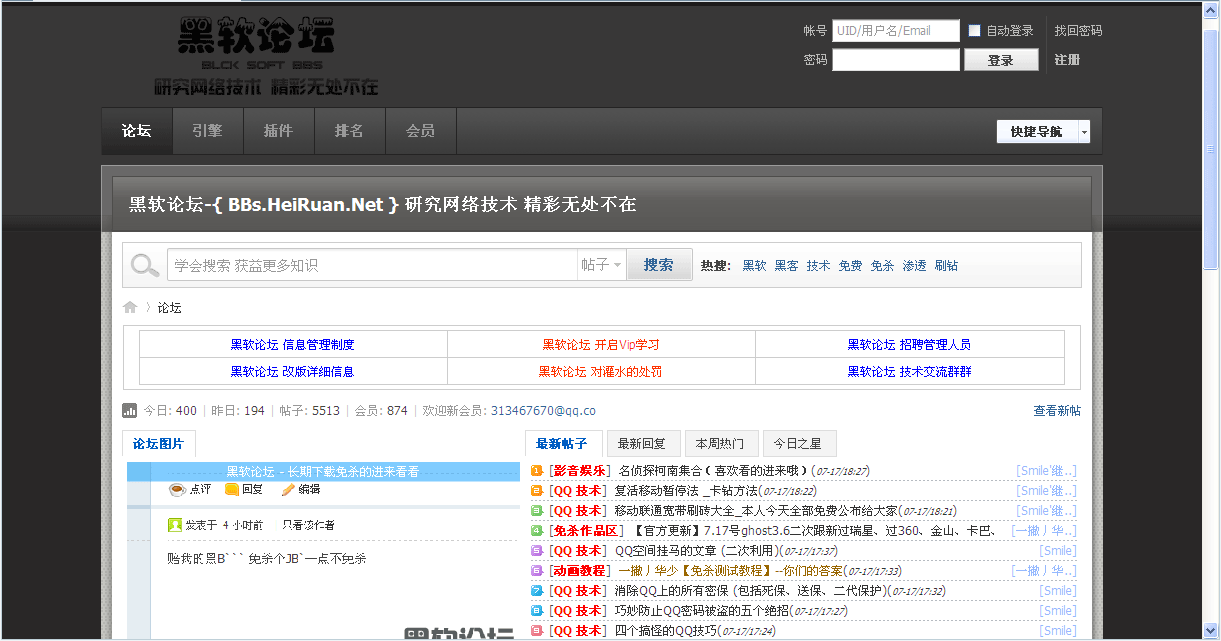Viewport: 1221px width, 641px height.
Task: Click rank 4 badge beside 官方更新 ghost3.6
Action: point(537,530)
